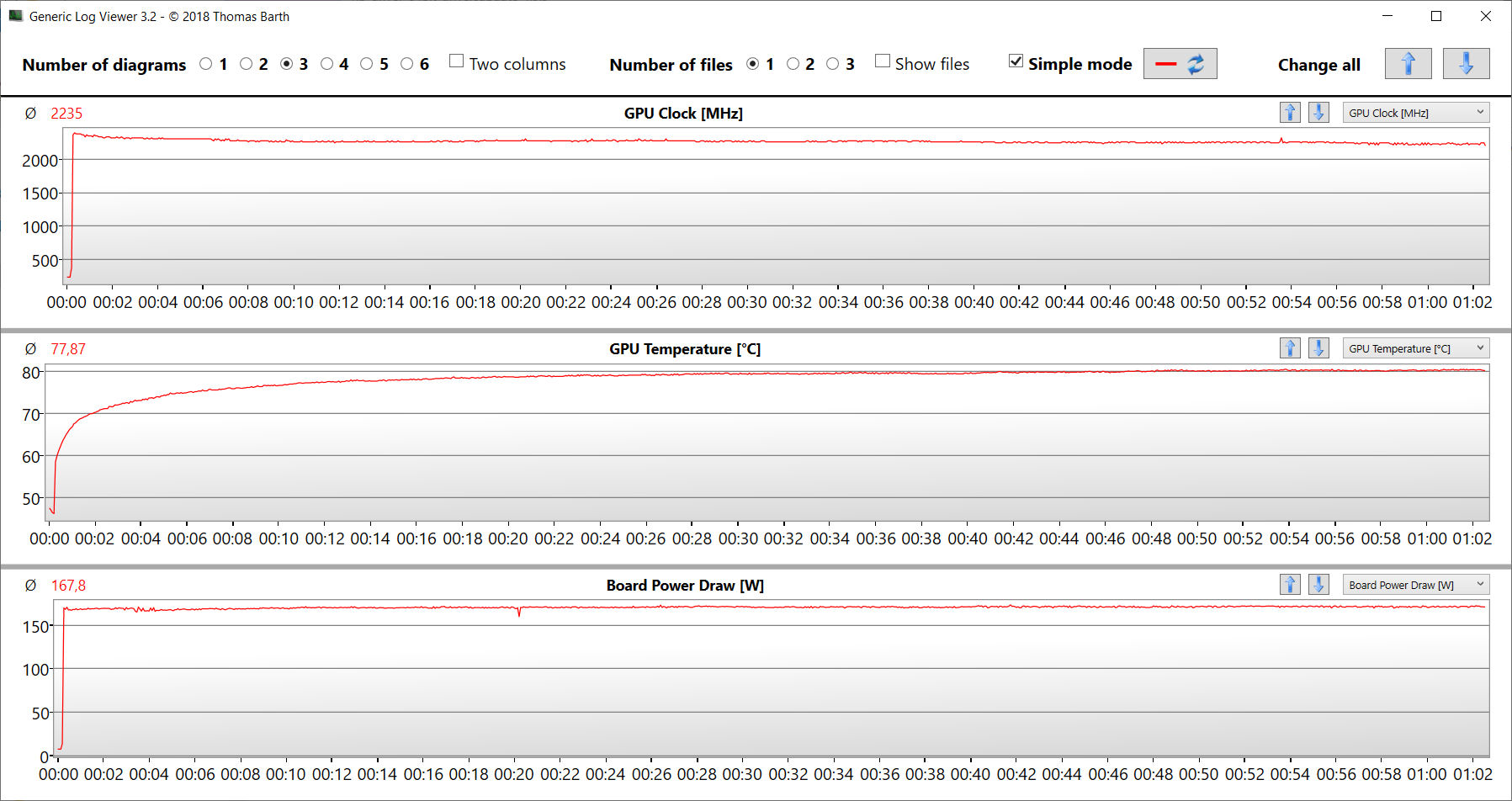Move GPU Clock diagram up with arrow
This screenshot has height=801, width=1512.
point(1290,113)
